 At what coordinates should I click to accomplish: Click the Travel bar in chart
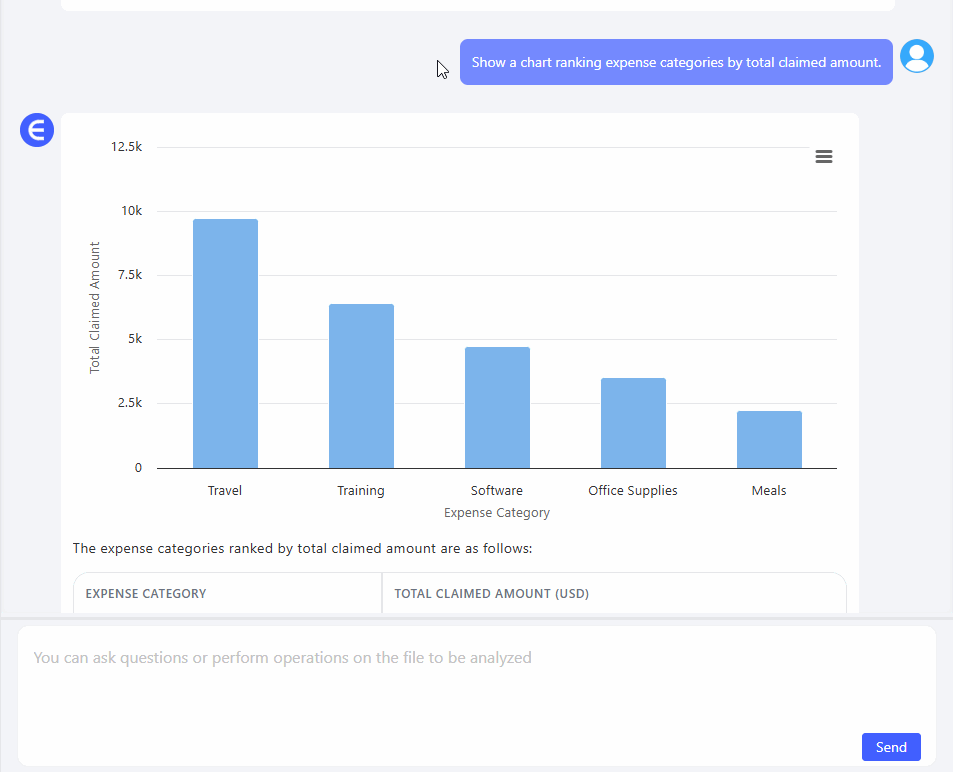(225, 343)
